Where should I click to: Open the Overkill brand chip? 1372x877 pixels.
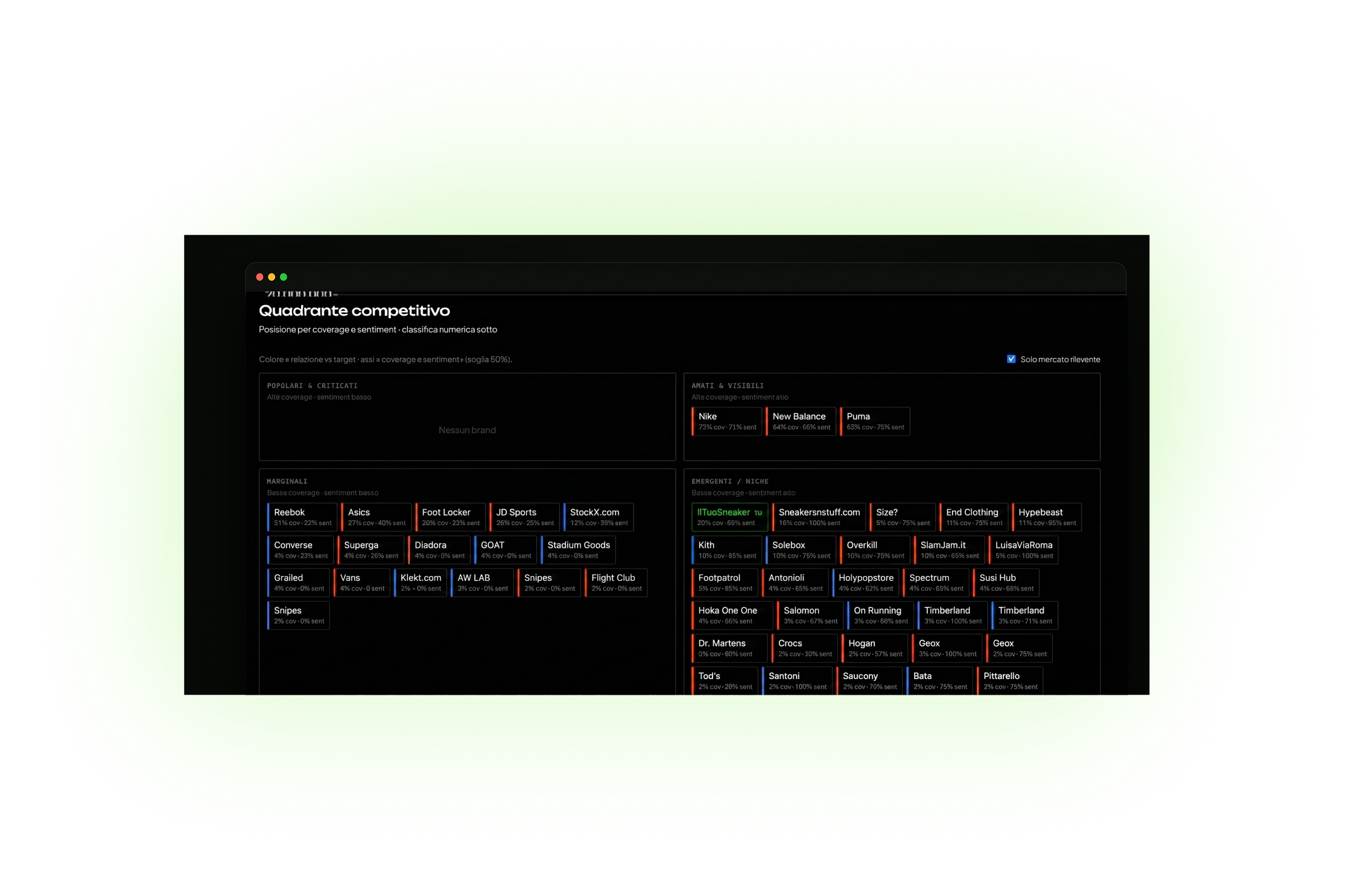pos(875,550)
